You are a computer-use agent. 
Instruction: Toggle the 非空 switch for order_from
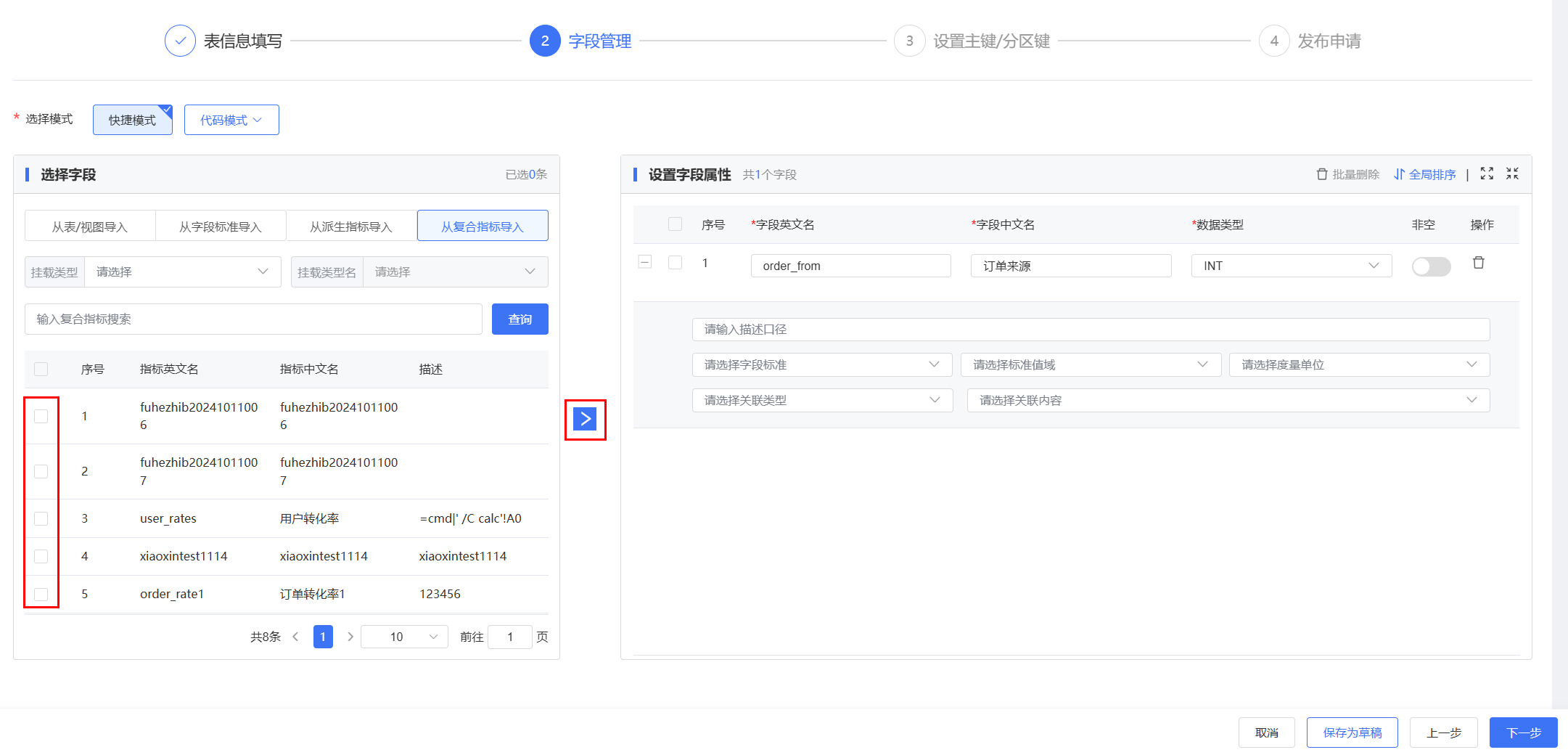1431,266
